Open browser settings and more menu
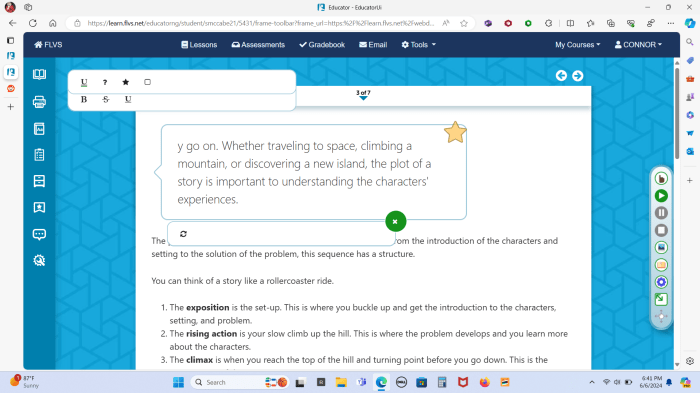The width and height of the screenshot is (700, 393). tap(671, 23)
